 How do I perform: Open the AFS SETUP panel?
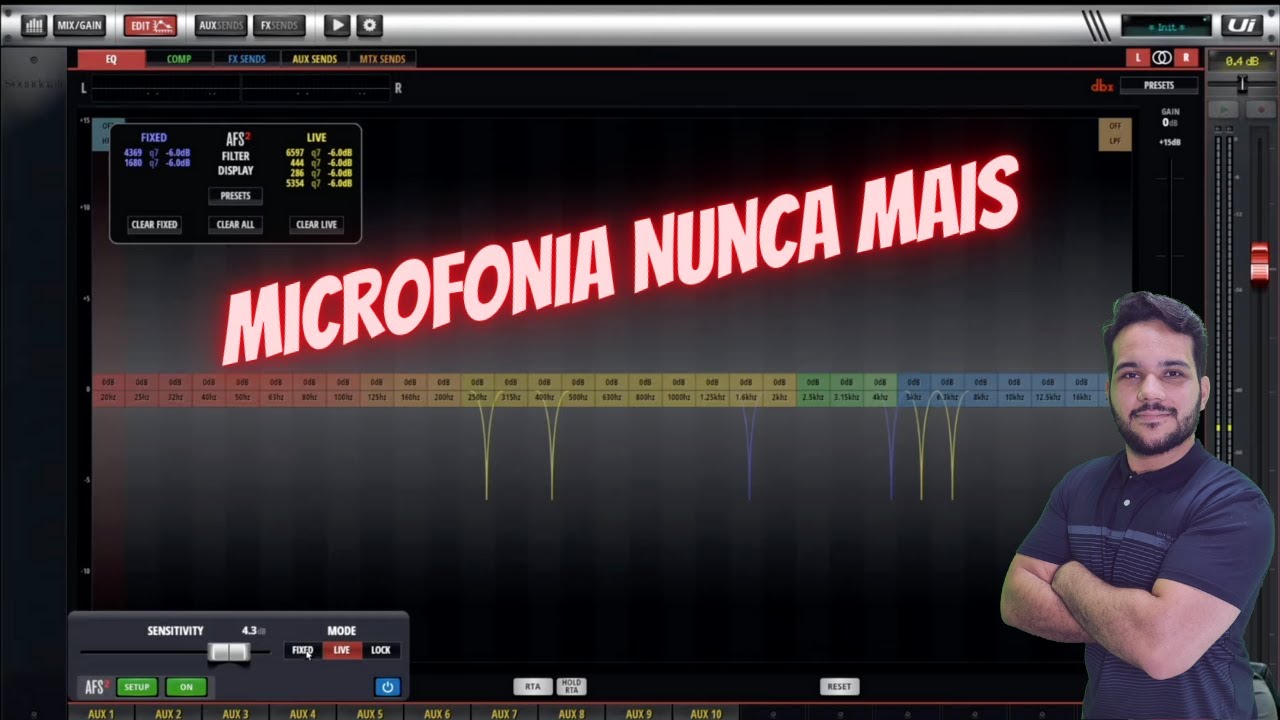(x=137, y=687)
